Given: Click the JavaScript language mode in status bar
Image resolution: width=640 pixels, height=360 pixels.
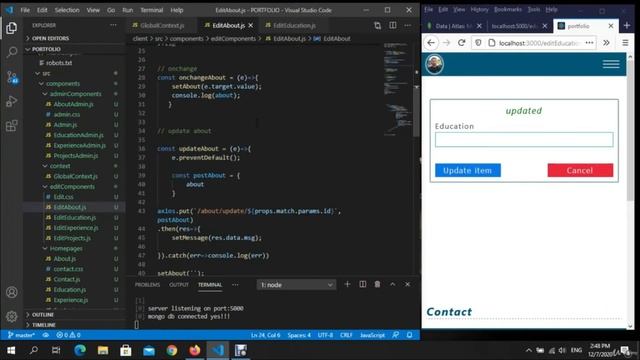Looking at the screenshot, I should [372, 335].
